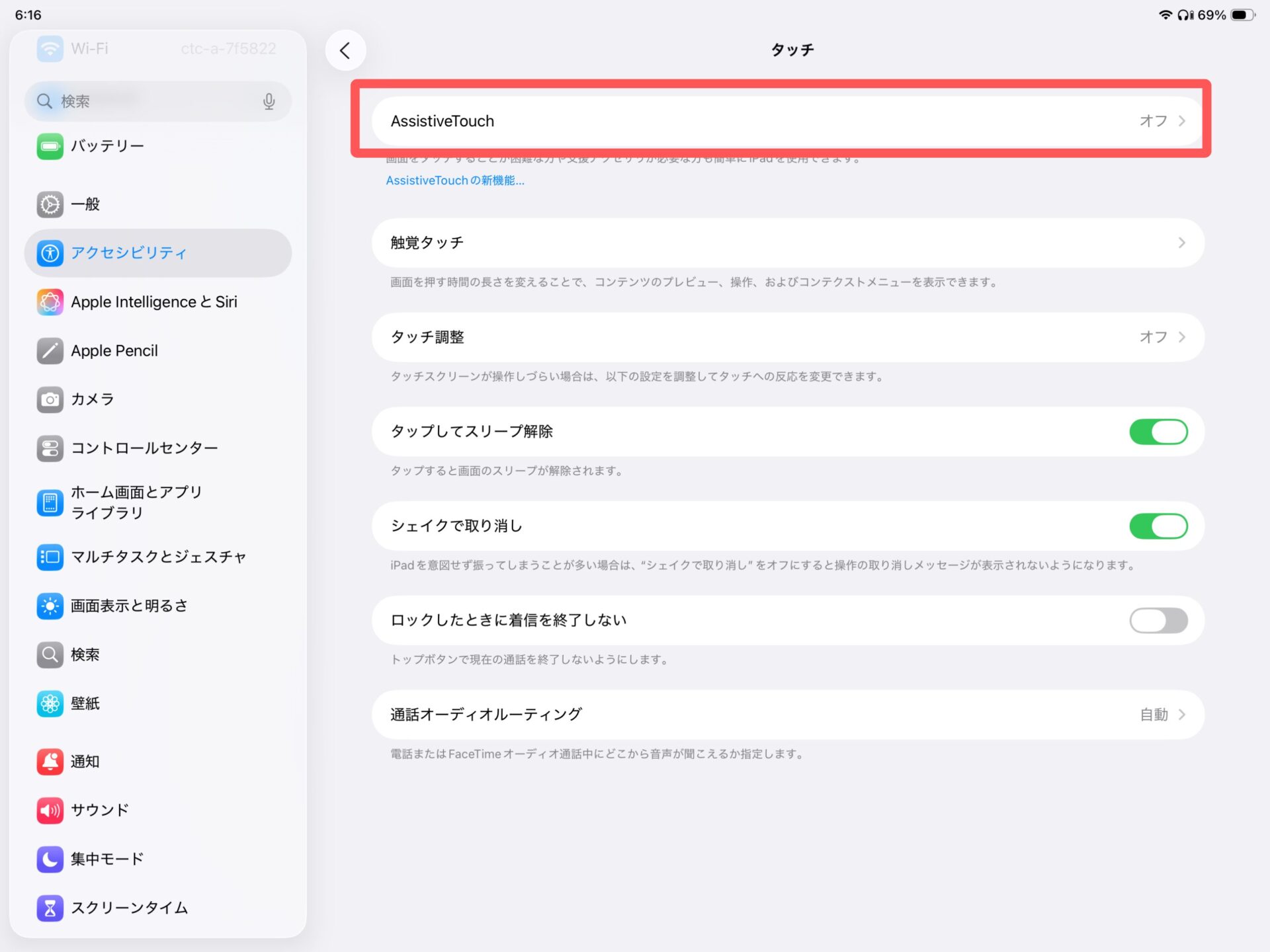
Task: Tap the back arrow button
Action: (345, 50)
